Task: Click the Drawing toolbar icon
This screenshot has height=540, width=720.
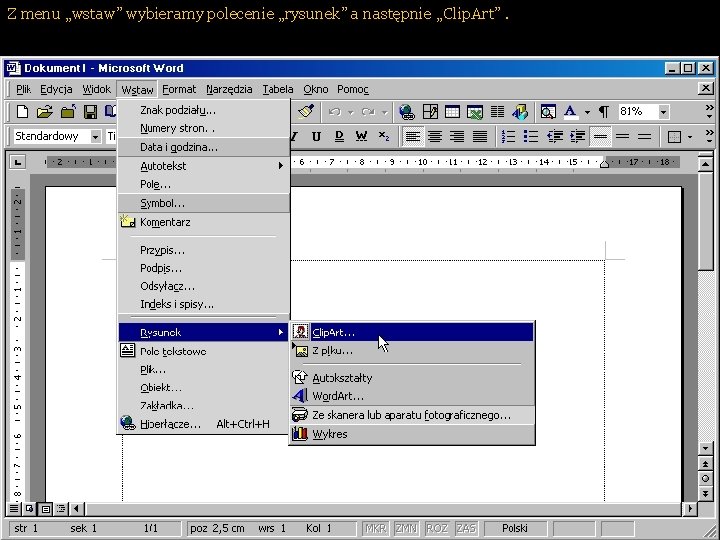Action: pyautogui.click(x=520, y=112)
